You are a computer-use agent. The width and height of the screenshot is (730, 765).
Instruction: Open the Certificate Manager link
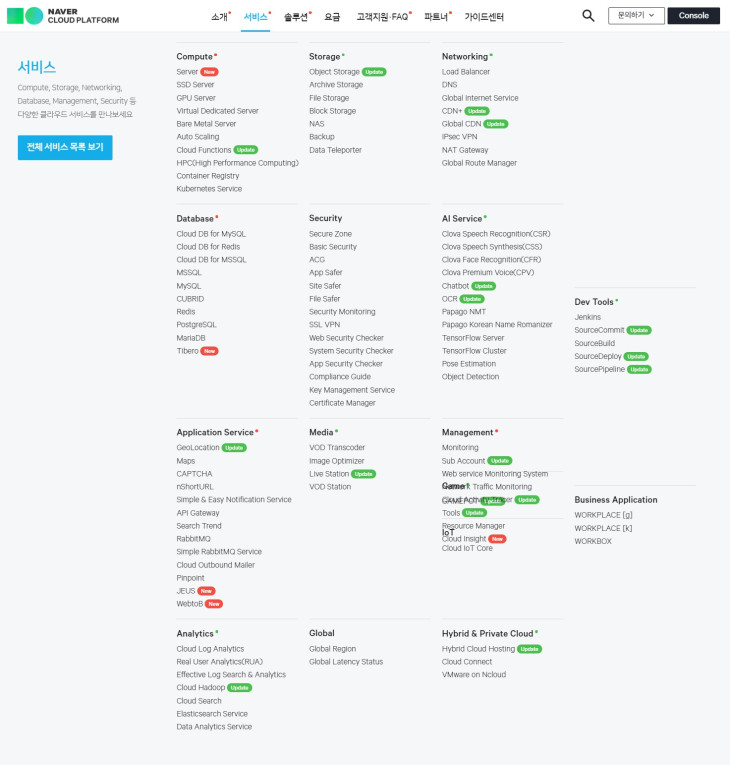342,403
